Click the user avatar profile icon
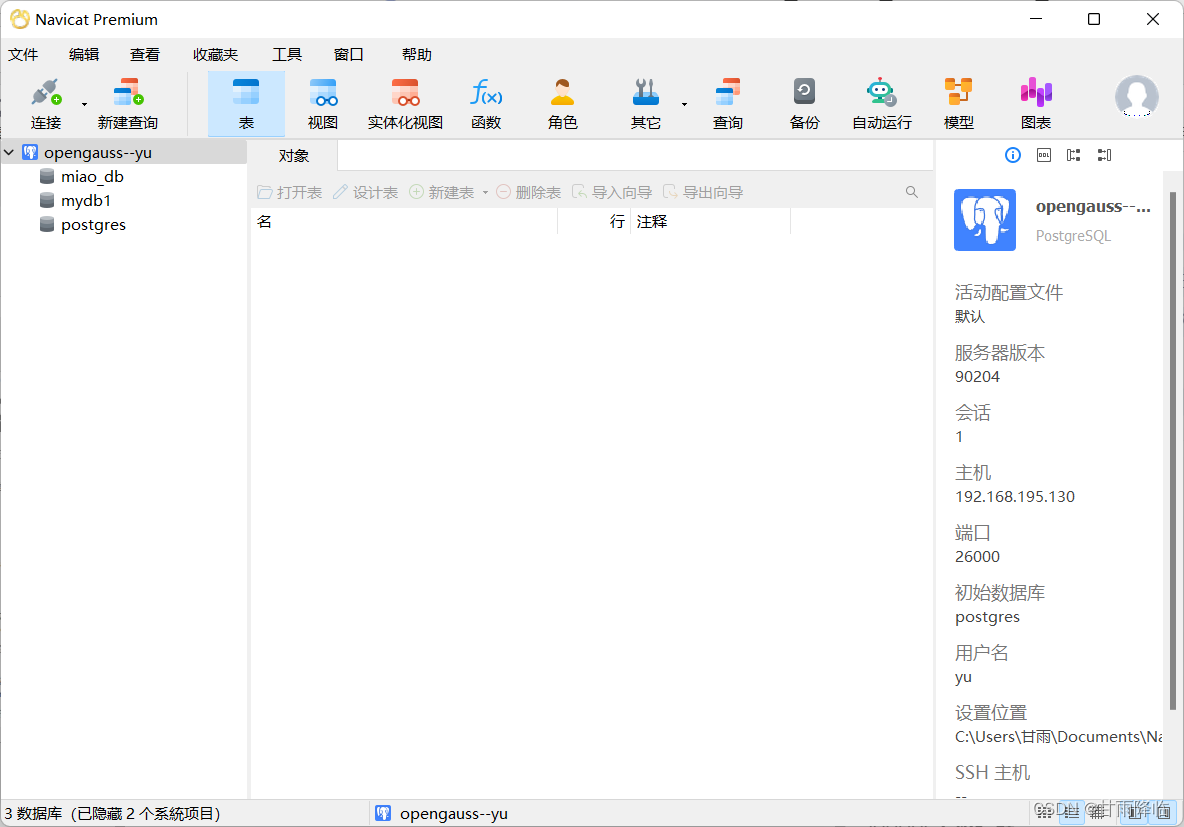The height and width of the screenshot is (827, 1184). [1136, 97]
